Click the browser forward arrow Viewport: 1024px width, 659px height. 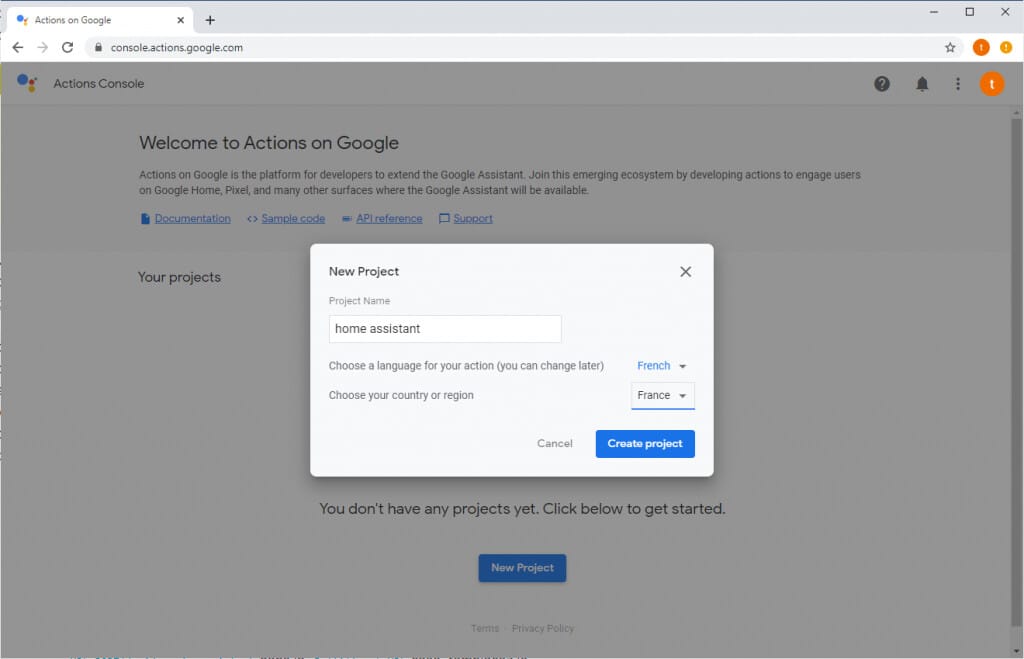click(x=42, y=47)
